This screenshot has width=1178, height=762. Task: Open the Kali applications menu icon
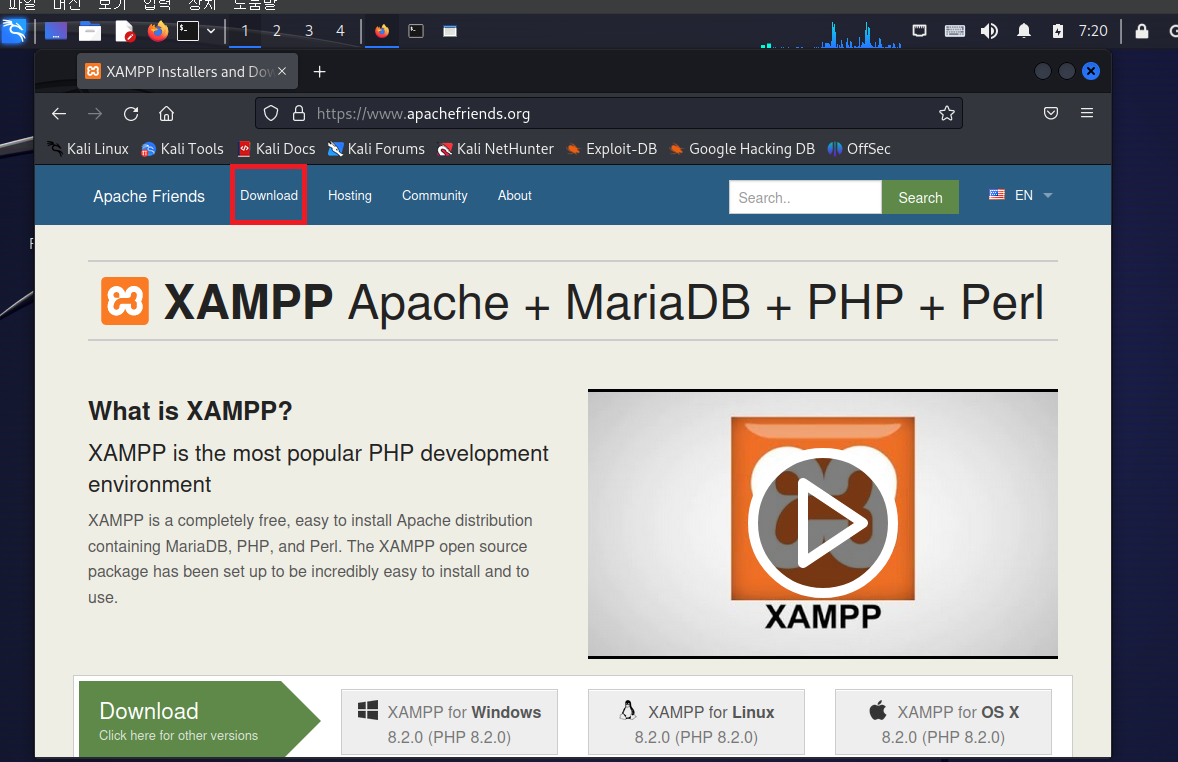(14, 31)
